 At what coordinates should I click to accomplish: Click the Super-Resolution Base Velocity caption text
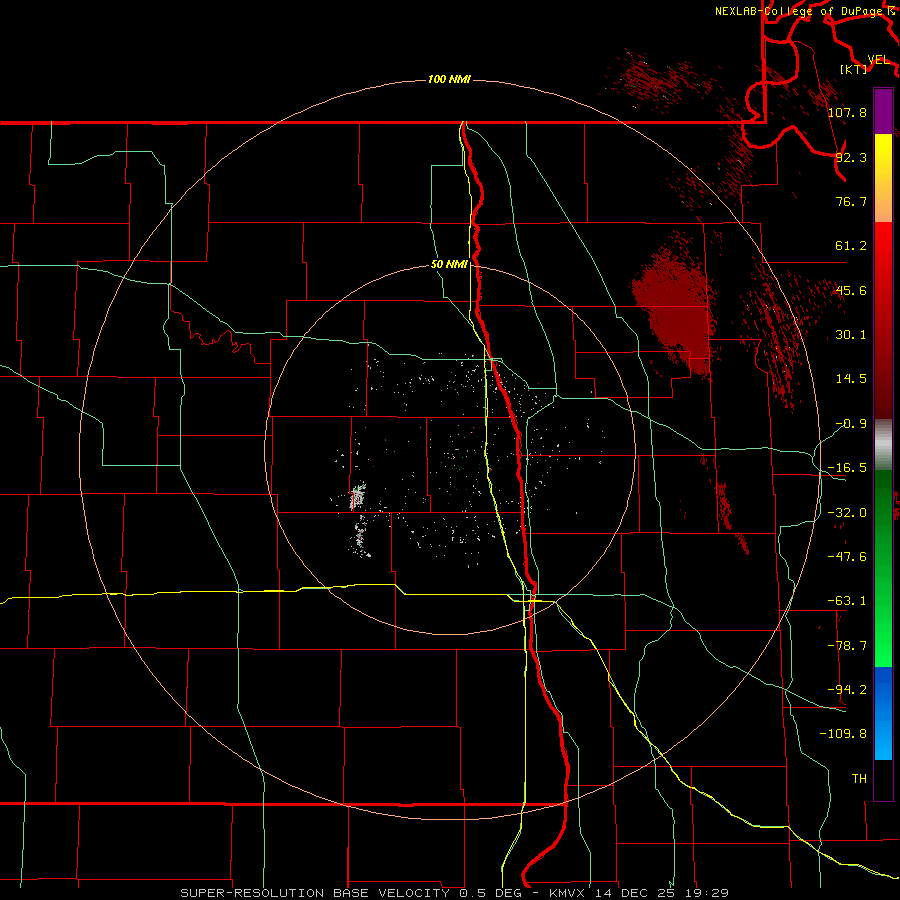pos(454,893)
